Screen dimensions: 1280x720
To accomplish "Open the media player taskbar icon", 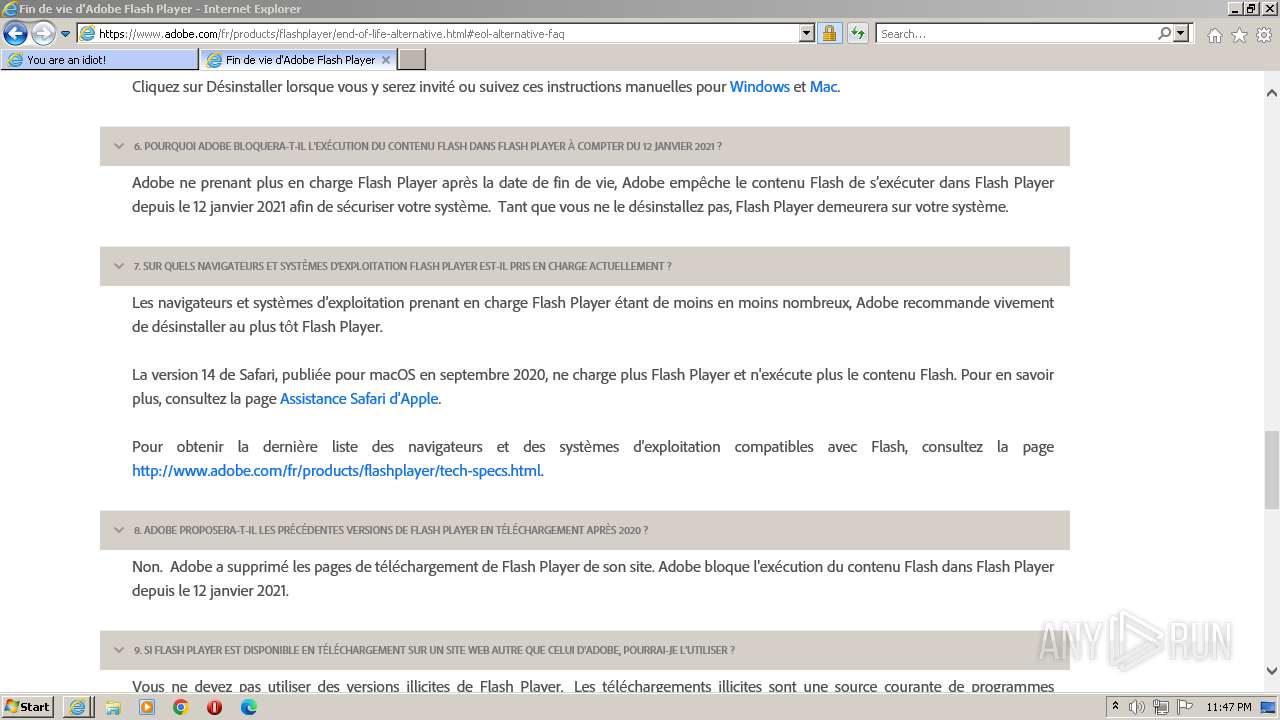I will [x=147, y=707].
